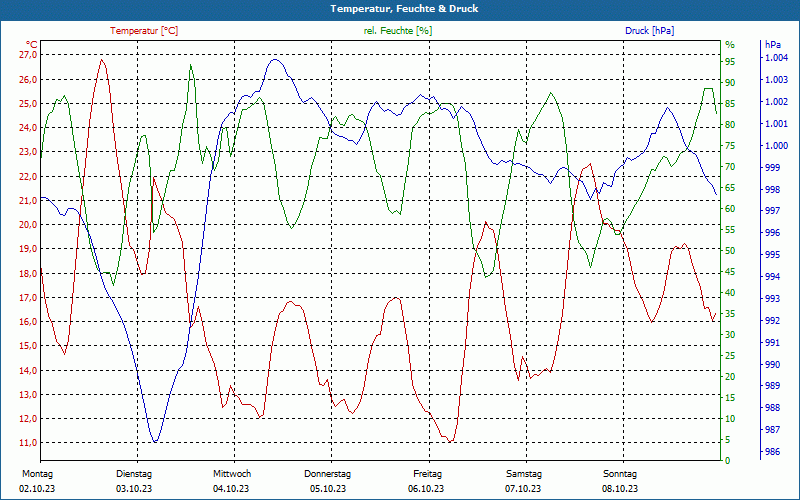Image resolution: width=800 pixels, height=500 pixels.
Task: Click the 11,0 temperature axis value
Action: [x=28, y=443]
